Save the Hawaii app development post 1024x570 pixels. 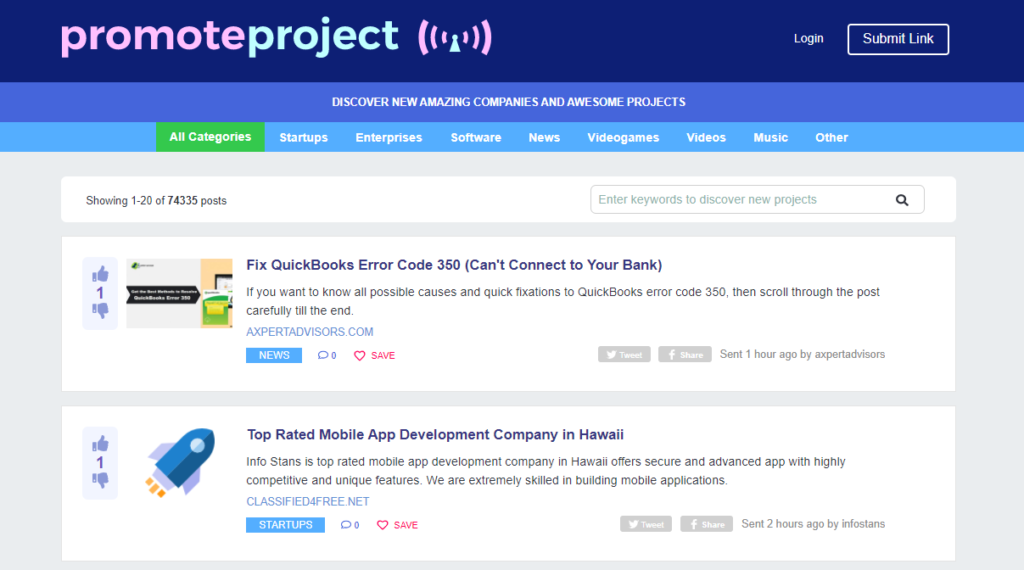click(397, 525)
